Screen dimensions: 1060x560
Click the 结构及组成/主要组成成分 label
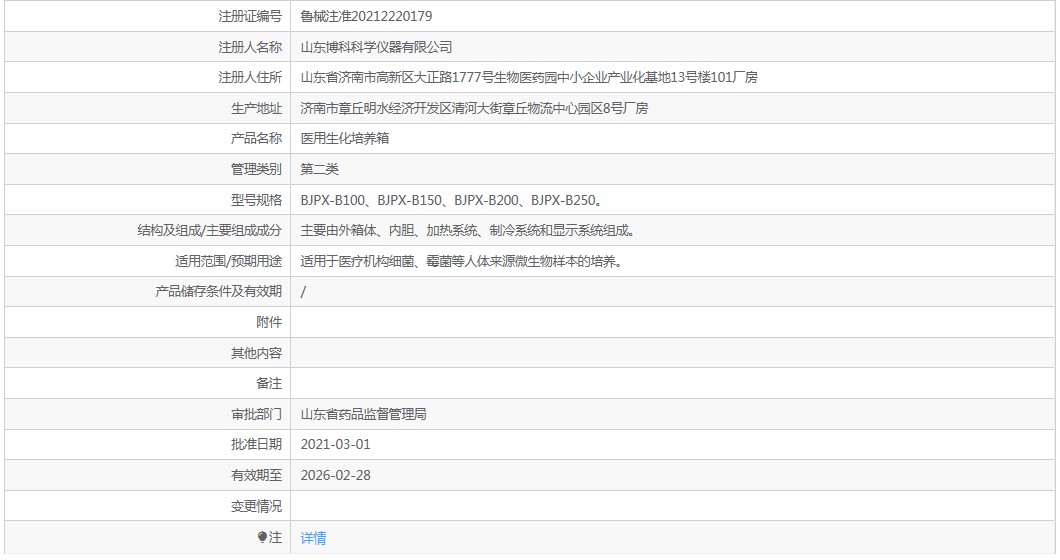pyautogui.click(x=210, y=231)
